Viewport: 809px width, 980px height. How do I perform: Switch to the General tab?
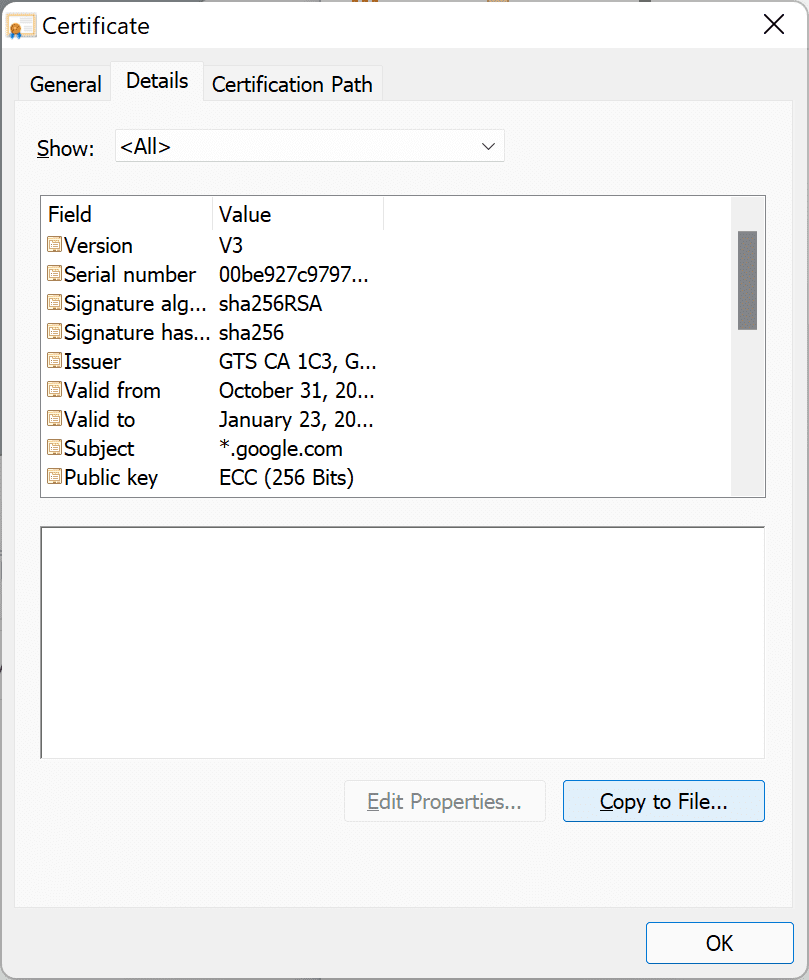point(65,84)
